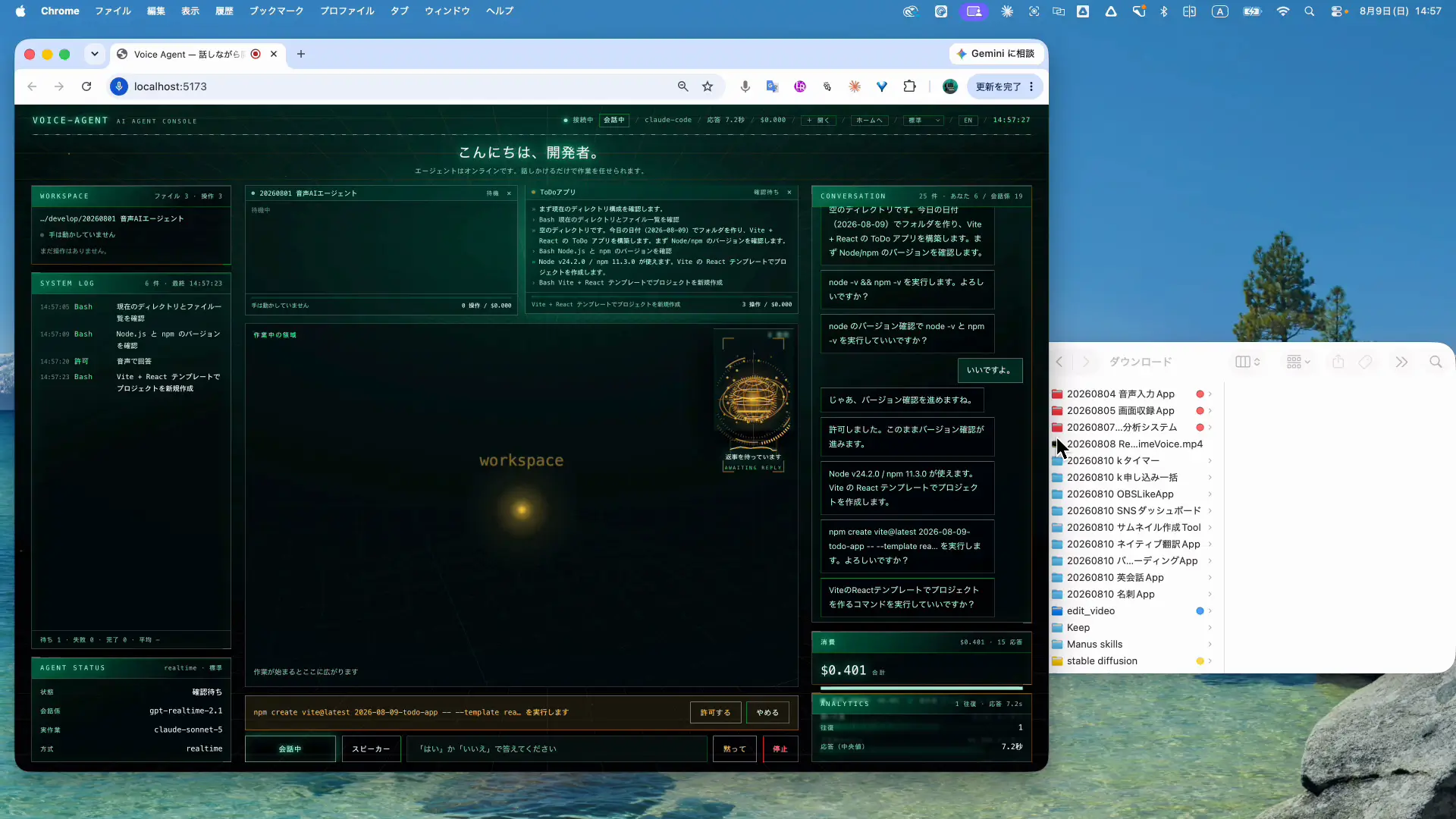Click Finder search magnifier
Image resolution: width=1456 pixels, height=819 pixels.
click(1436, 362)
